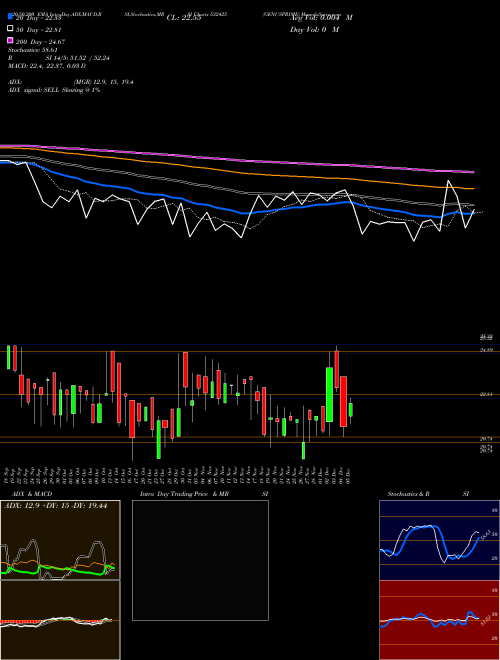Click the 'Stochastics & R' panel title
Screen dimensions: 500x660
pos(408,494)
